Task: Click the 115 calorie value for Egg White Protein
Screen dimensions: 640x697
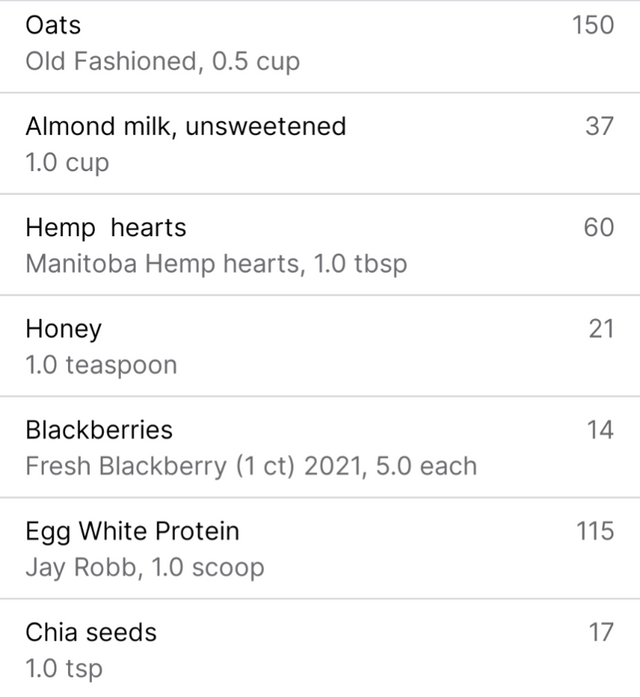Action: pos(595,531)
